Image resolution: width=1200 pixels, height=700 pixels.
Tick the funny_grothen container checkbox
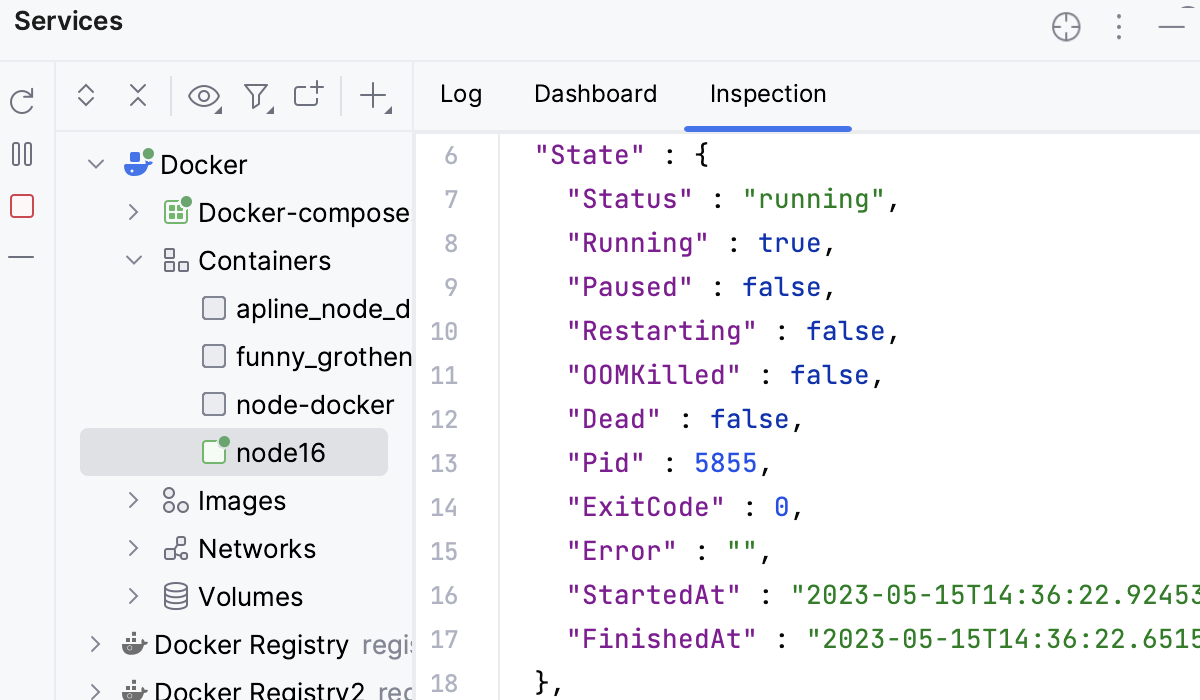(x=214, y=356)
